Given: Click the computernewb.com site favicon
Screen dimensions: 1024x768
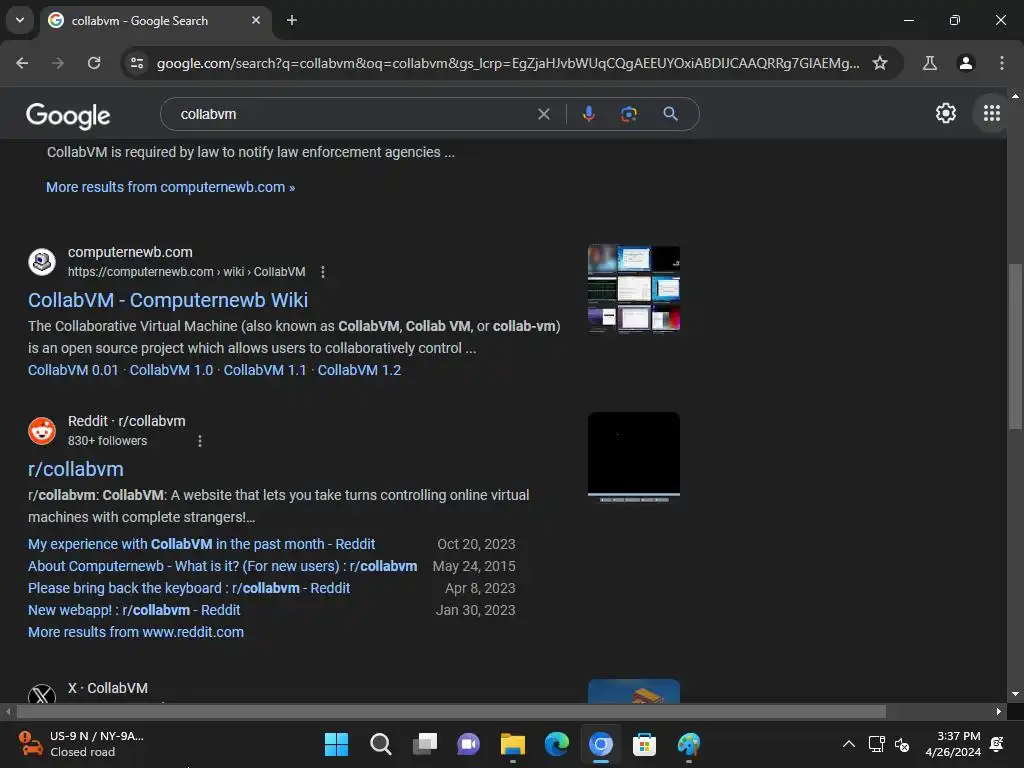Looking at the screenshot, I should pyautogui.click(x=42, y=262).
